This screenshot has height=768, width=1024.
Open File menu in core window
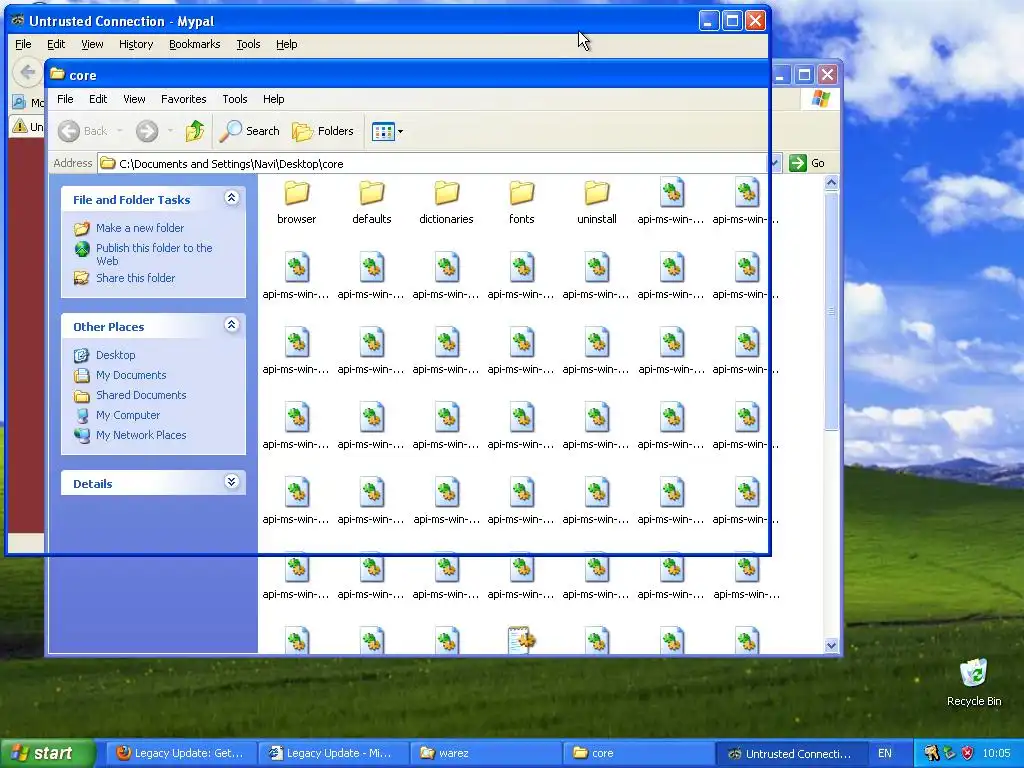click(x=65, y=99)
